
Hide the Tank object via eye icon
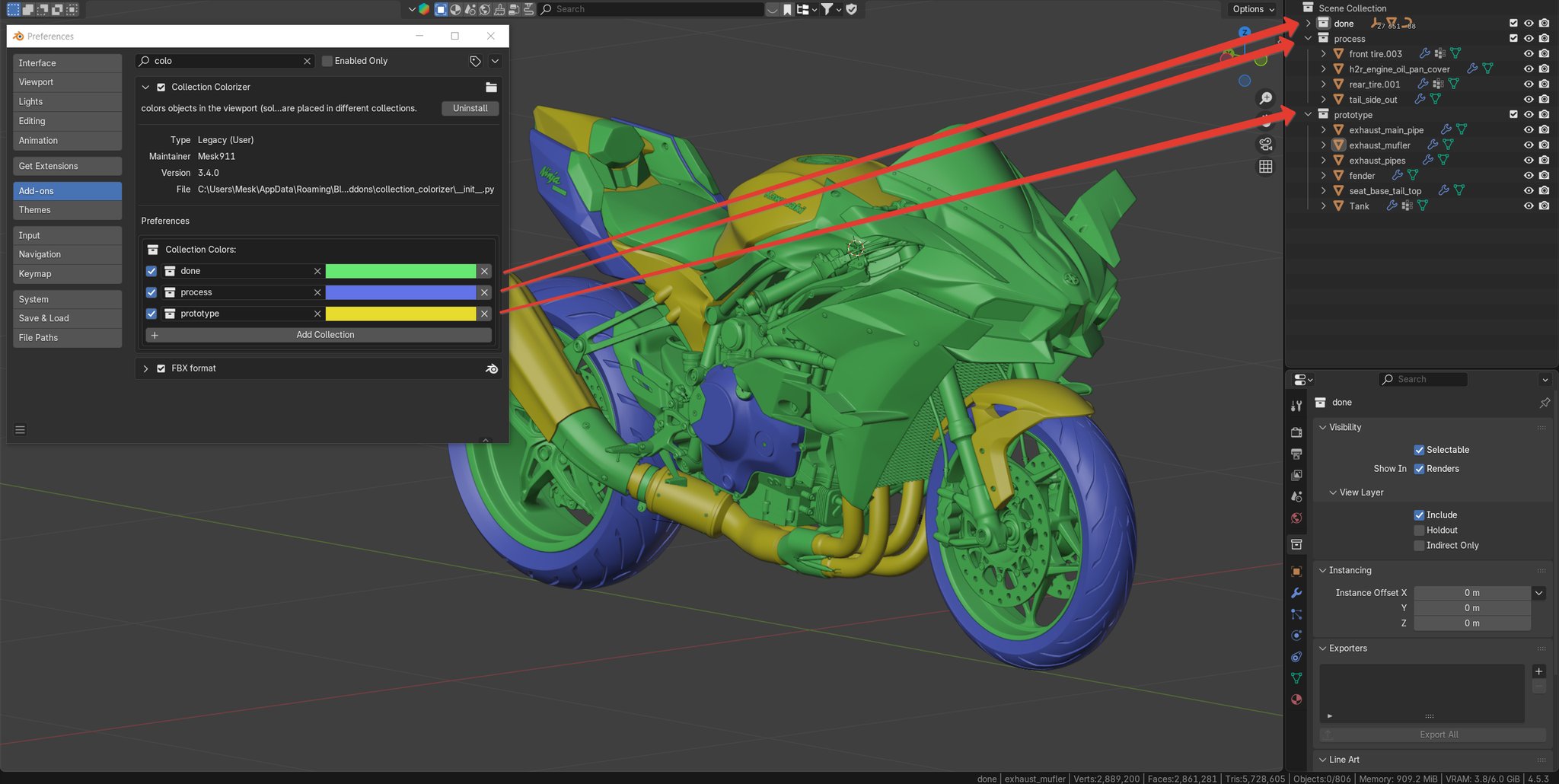1528,206
